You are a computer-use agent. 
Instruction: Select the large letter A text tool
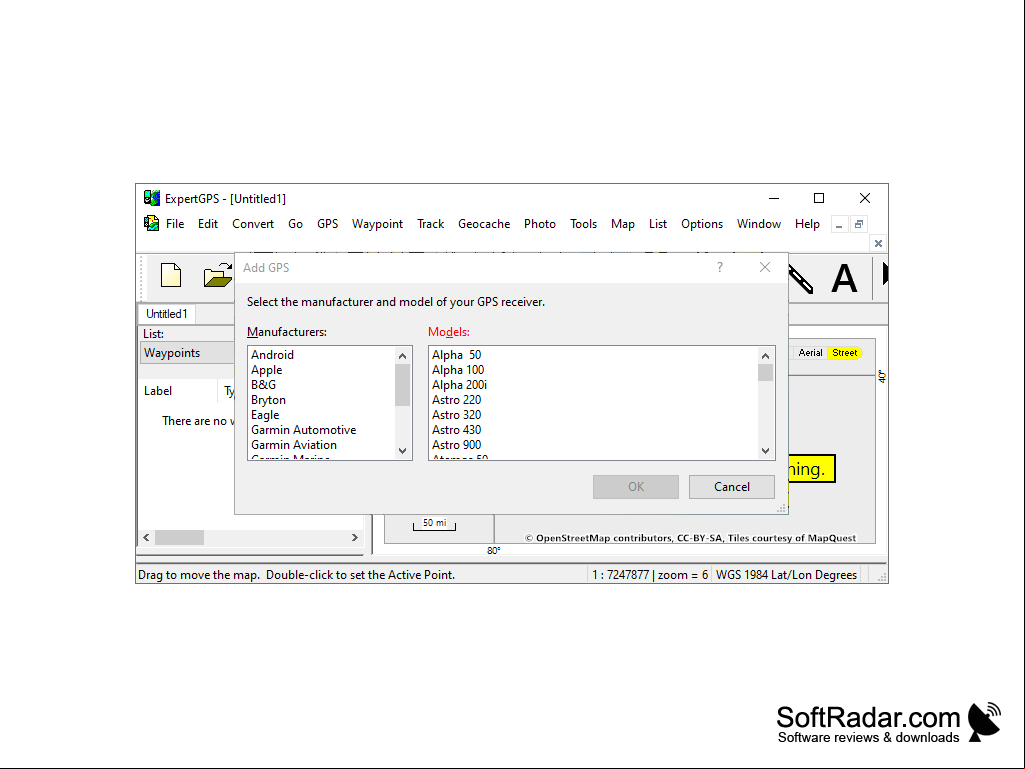(844, 279)
